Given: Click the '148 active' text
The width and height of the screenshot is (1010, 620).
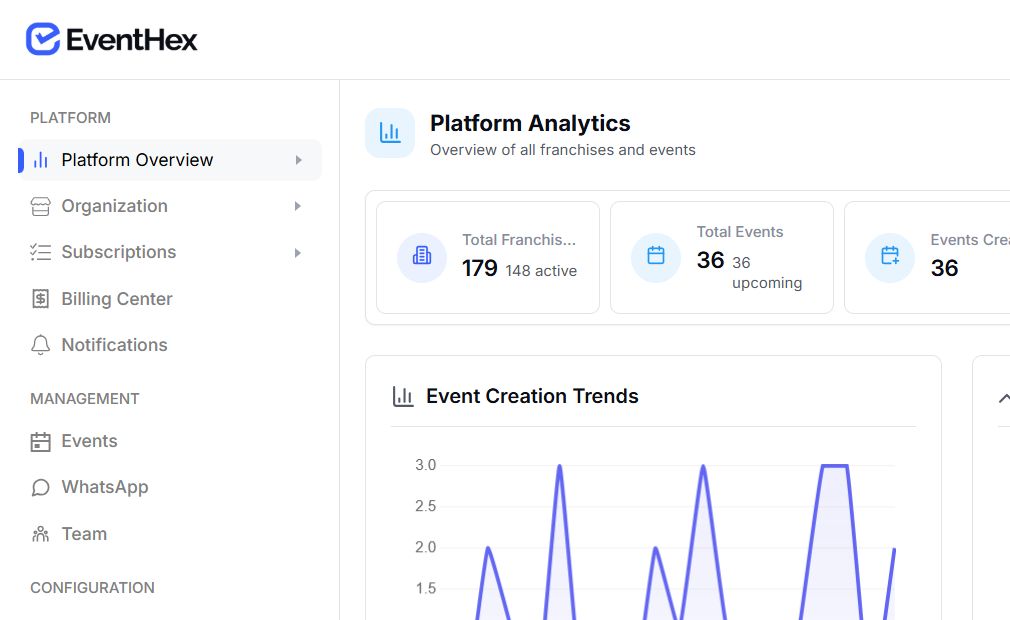Looking at the screenshot, I should click(x=541, y=271).
